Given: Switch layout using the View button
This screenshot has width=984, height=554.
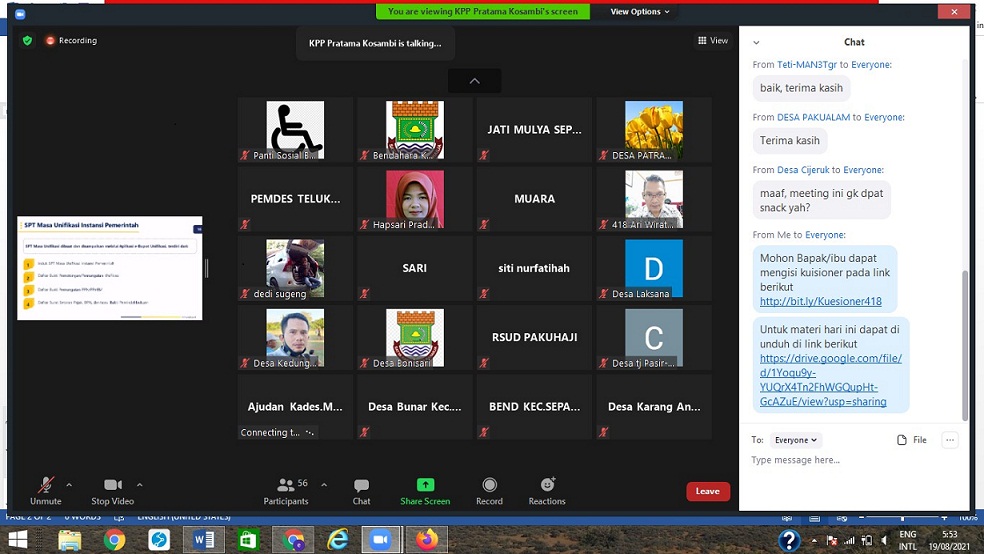Looking at the screenshot, I should point(713,41).
